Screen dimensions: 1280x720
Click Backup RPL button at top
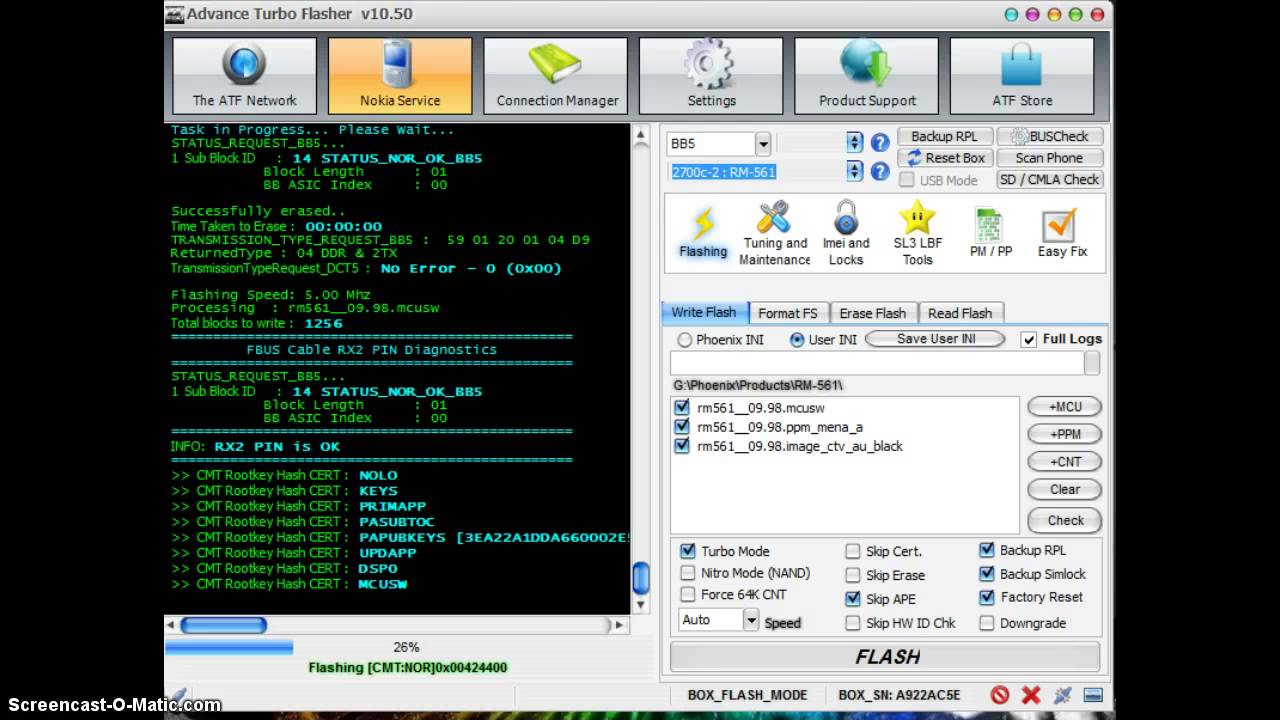945,137
